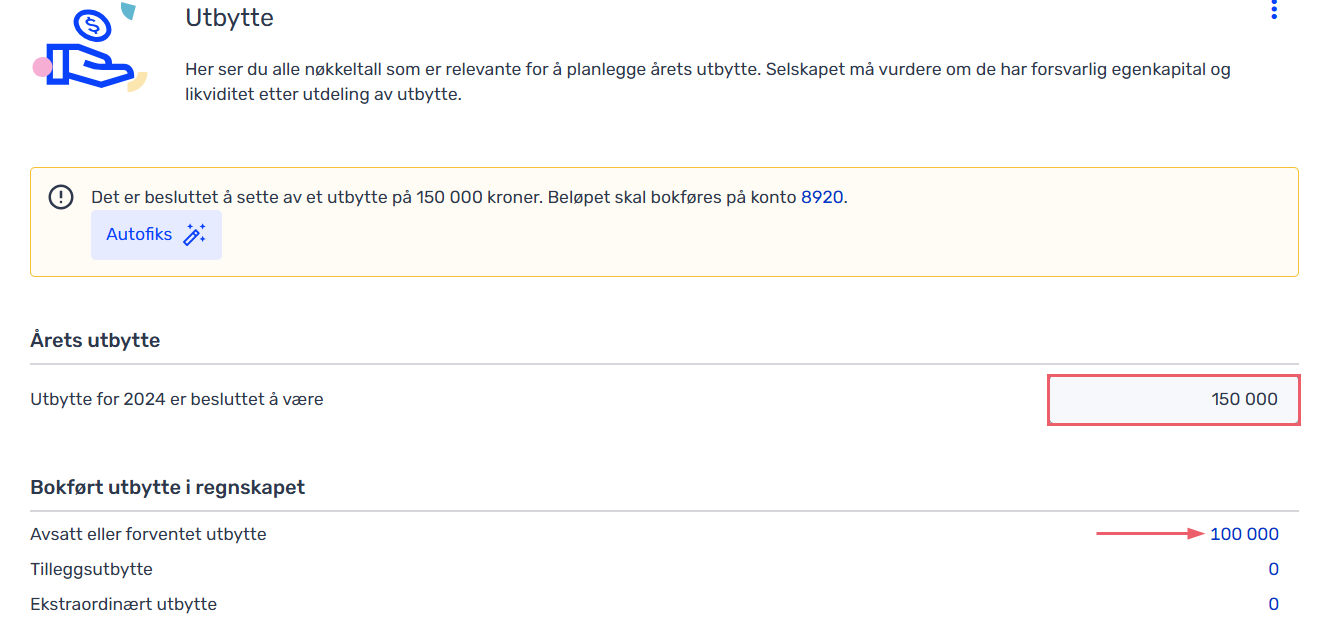Open the three-dot more options menu

(1274, 10)
